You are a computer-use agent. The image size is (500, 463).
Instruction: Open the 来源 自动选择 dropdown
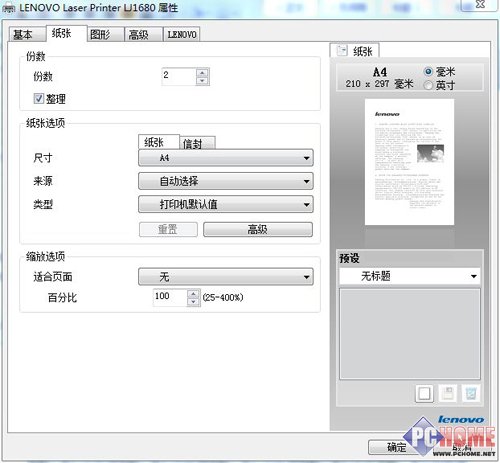(226, 181)
